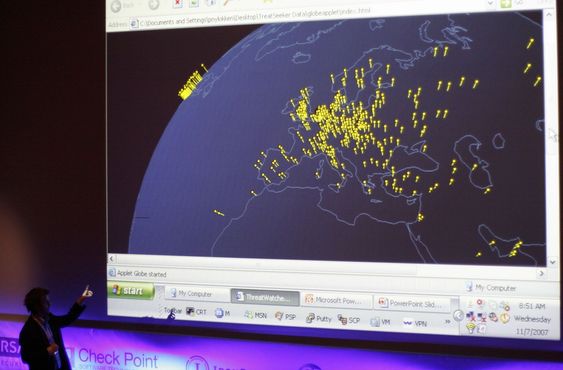Launch Putty from the quick launch toolbar
This screenshot has height=370, width=563.
tap(318, 318)
